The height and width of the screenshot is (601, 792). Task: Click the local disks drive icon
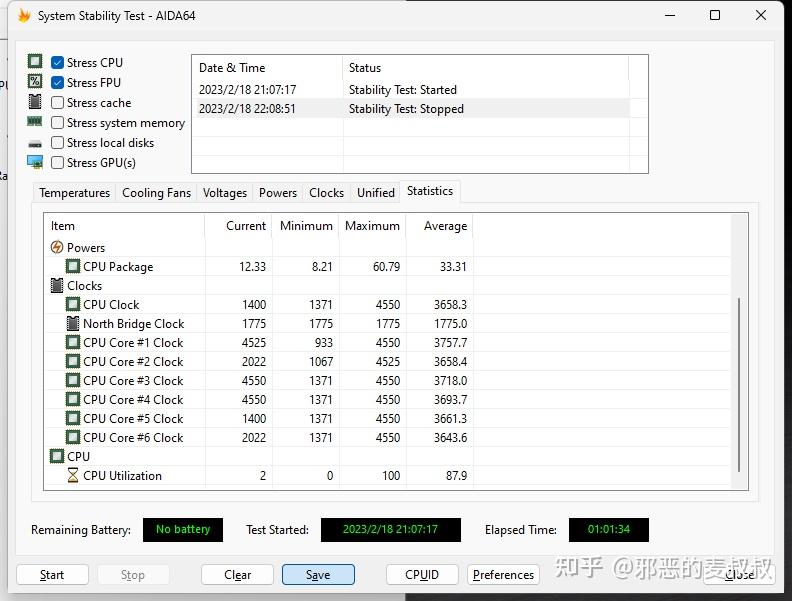(35, 144)
